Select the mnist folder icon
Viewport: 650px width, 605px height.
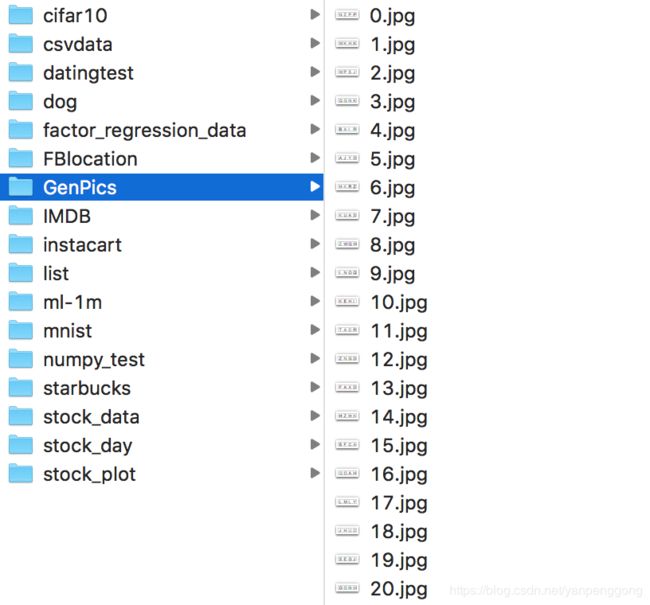click(20, 330)
